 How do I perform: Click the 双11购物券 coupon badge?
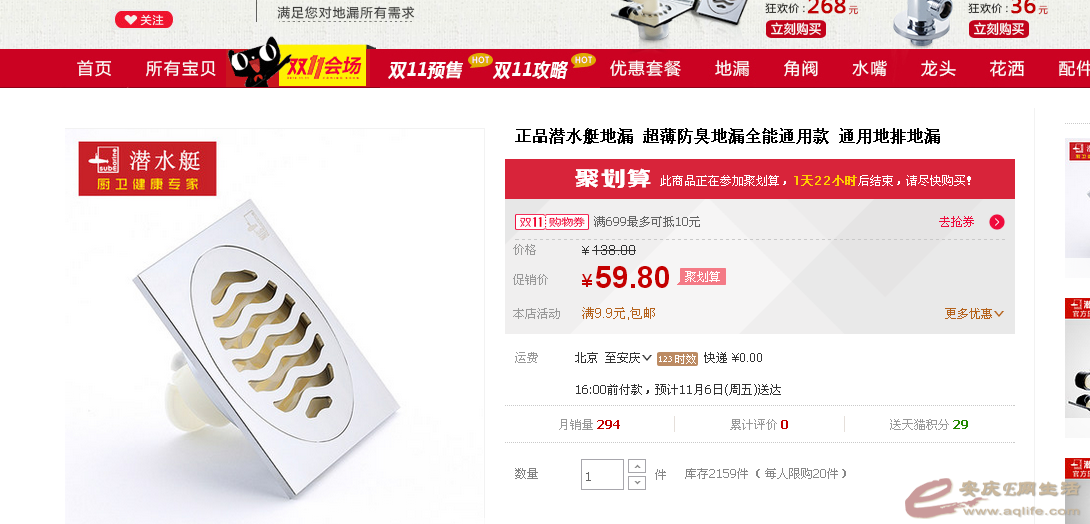tap(552, 222)
